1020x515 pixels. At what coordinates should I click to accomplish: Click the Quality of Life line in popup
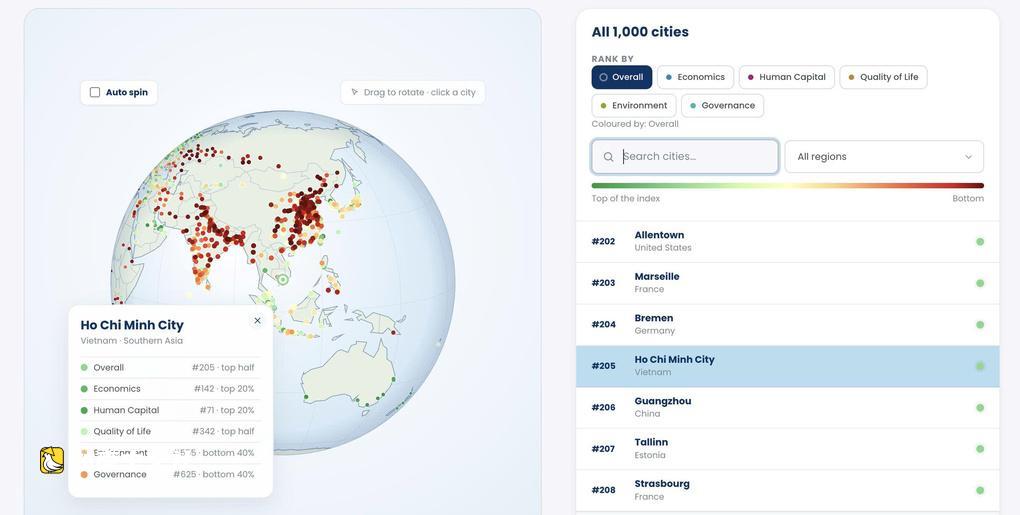pyautogui.click(x=170, y=431)
